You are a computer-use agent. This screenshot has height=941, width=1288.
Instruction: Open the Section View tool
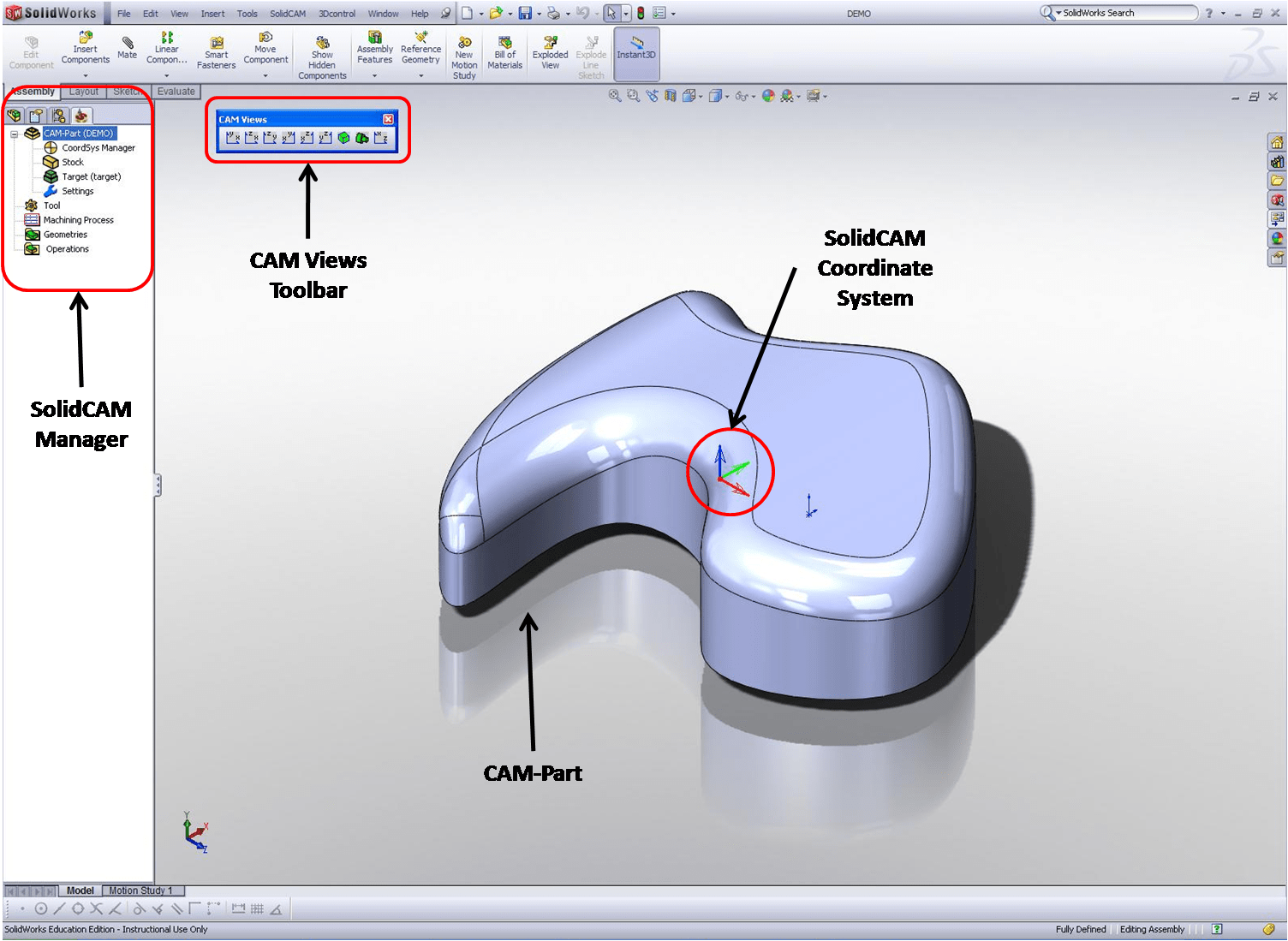669,96
